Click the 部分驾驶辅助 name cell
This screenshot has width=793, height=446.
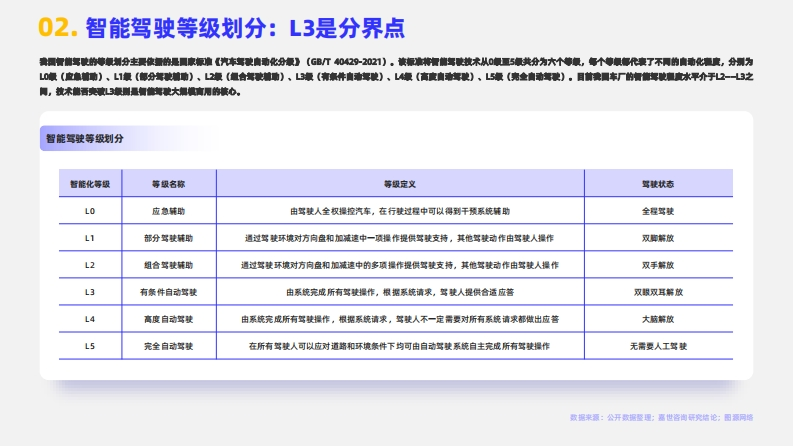[168, 238]
